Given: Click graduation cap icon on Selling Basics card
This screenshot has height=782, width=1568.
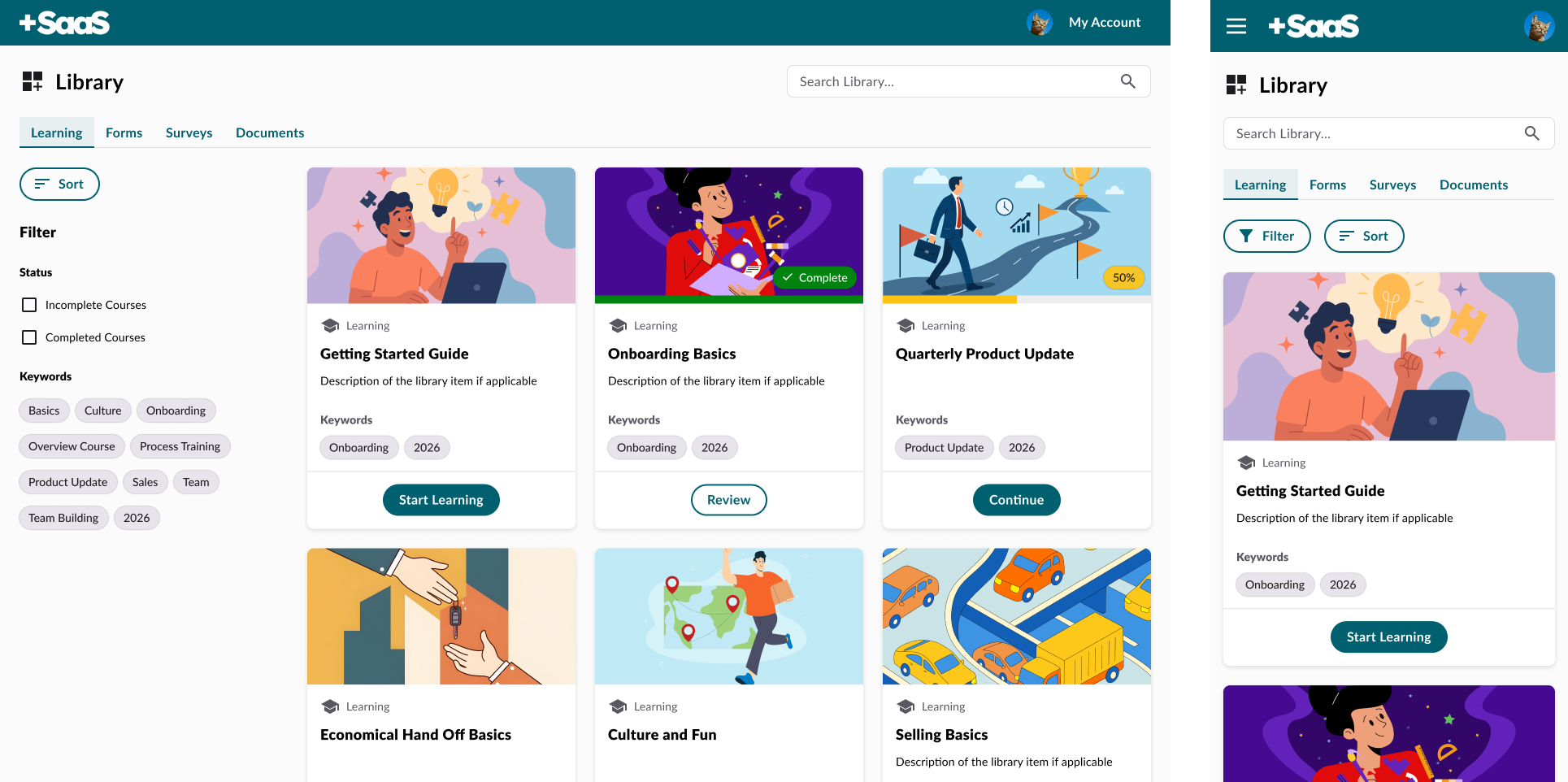Looking at the screenshot, I should pos(906,706).
